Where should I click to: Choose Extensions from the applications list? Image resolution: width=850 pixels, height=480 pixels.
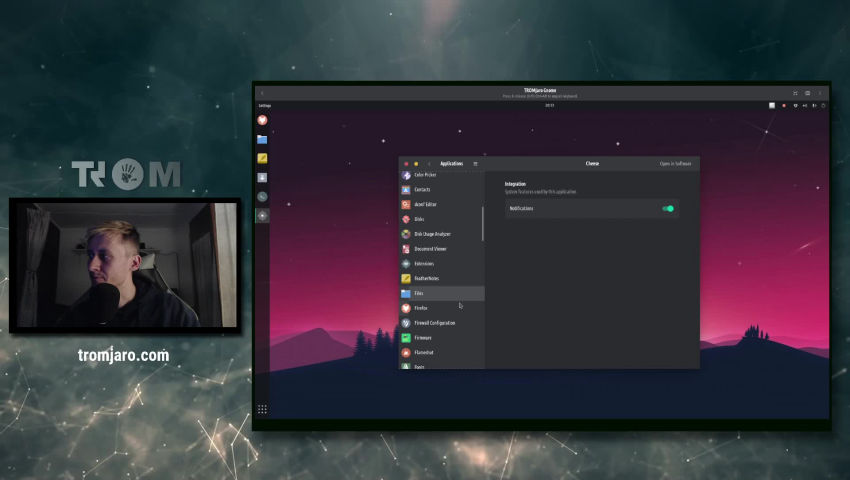click(424, 264)
